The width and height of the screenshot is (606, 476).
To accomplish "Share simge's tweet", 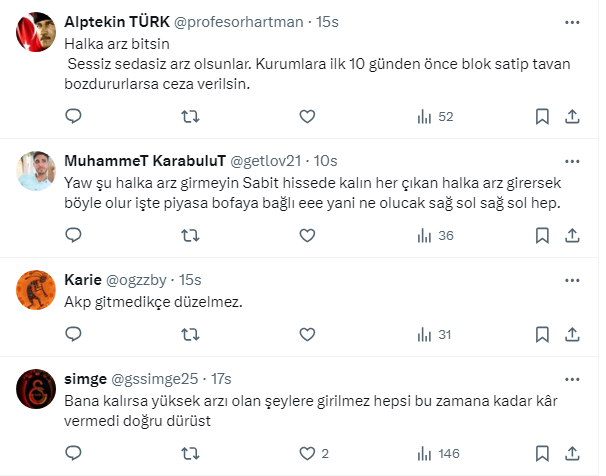I will [x=572, y=453].
